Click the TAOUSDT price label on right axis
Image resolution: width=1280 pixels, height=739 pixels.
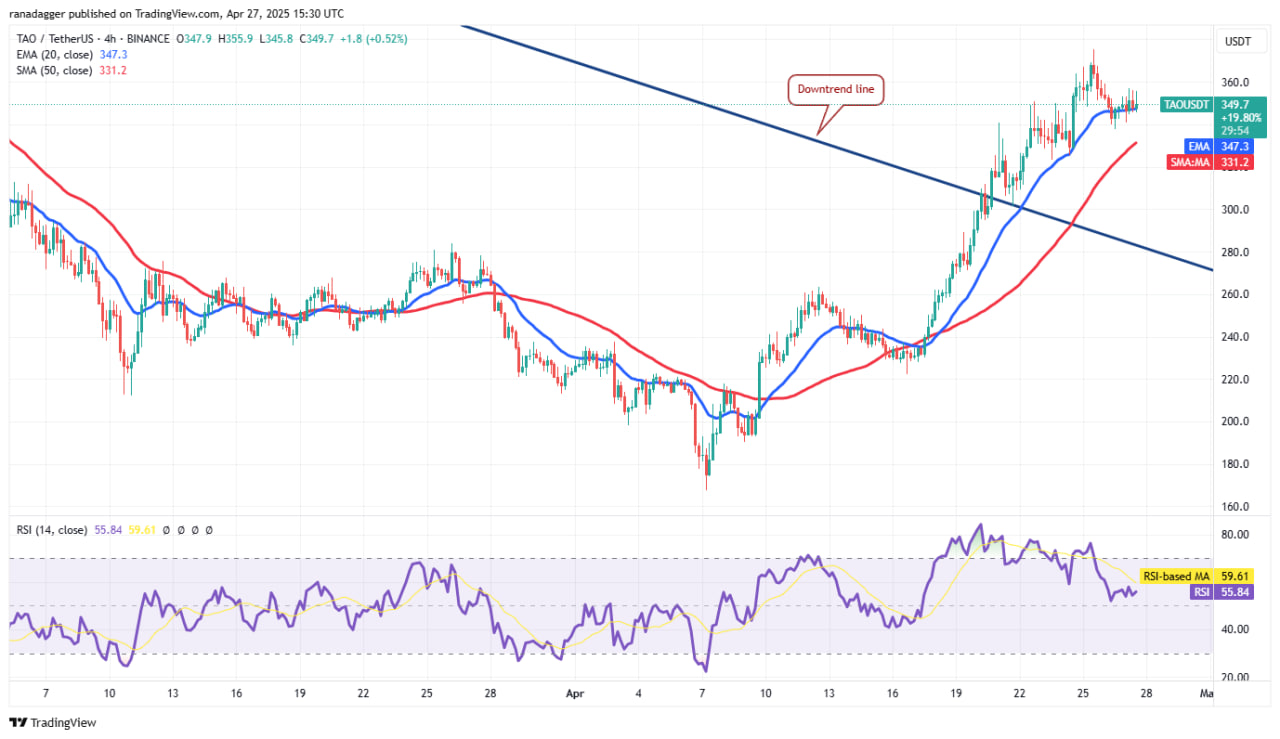coord(1185,104)
